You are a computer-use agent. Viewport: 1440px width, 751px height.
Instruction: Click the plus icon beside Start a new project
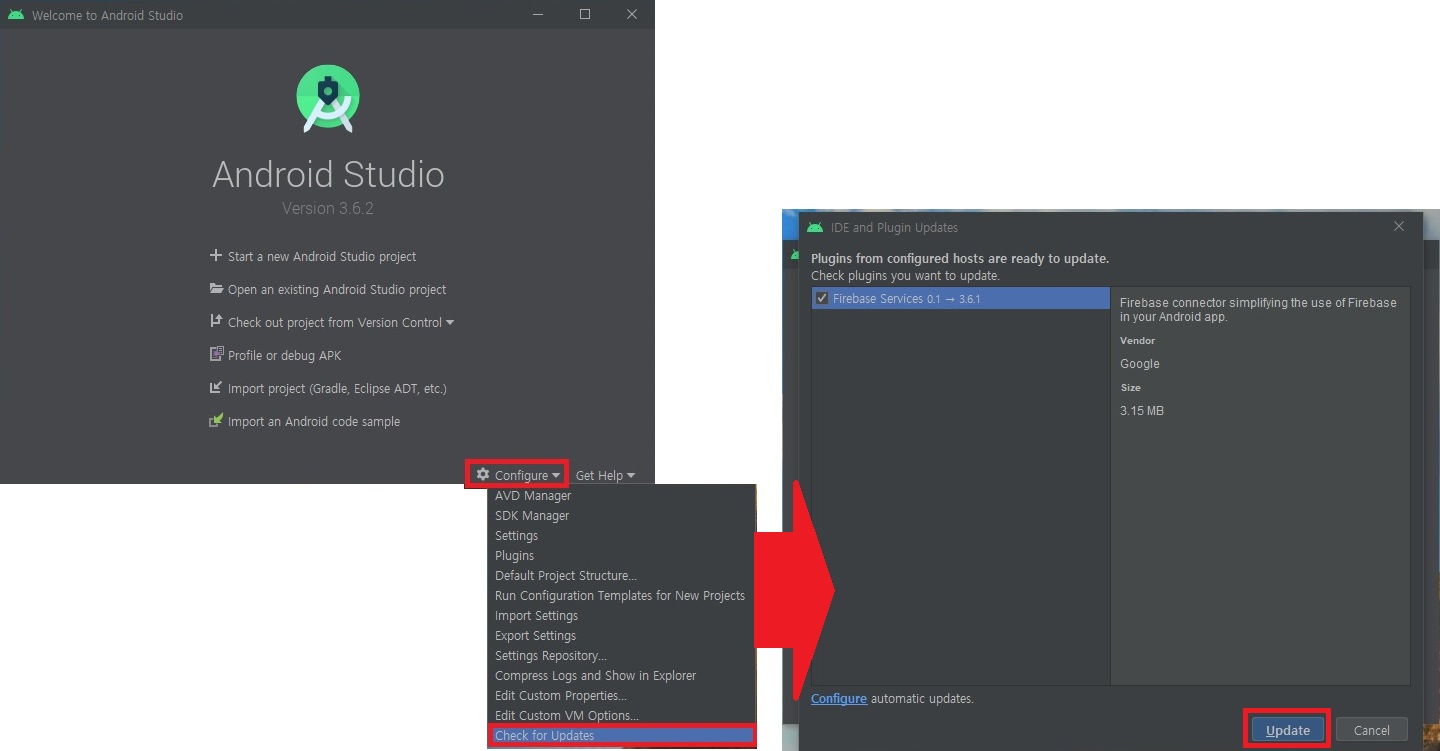pos(215,256)
